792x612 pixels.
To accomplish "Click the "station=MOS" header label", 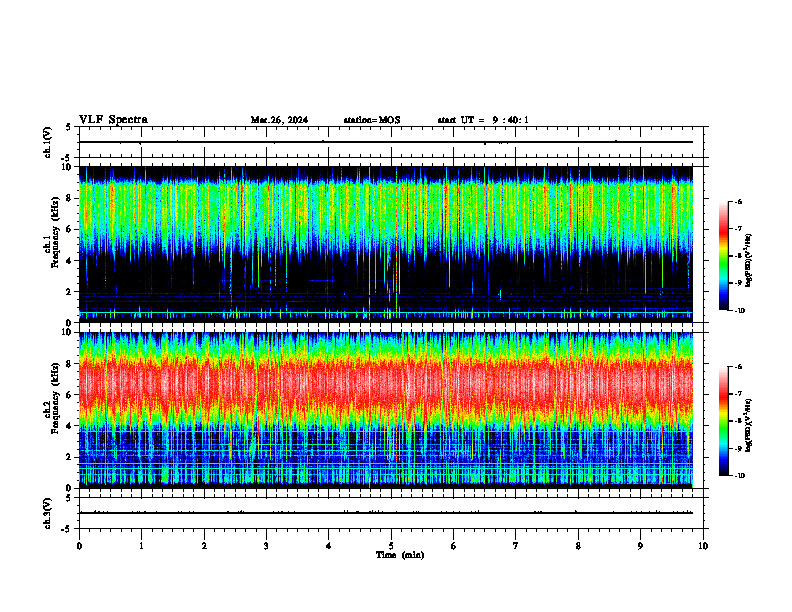I will pos(372,120).
